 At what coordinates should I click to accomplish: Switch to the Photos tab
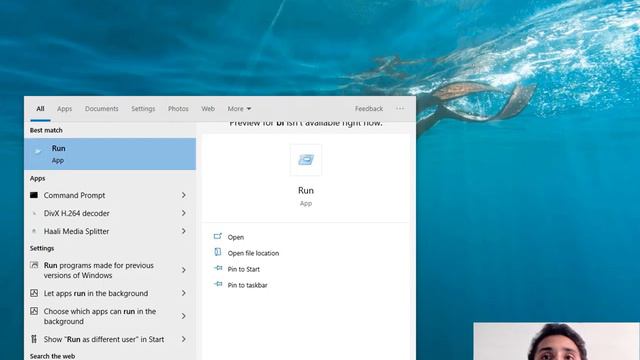pyautogui.click(x=178, y=109)
